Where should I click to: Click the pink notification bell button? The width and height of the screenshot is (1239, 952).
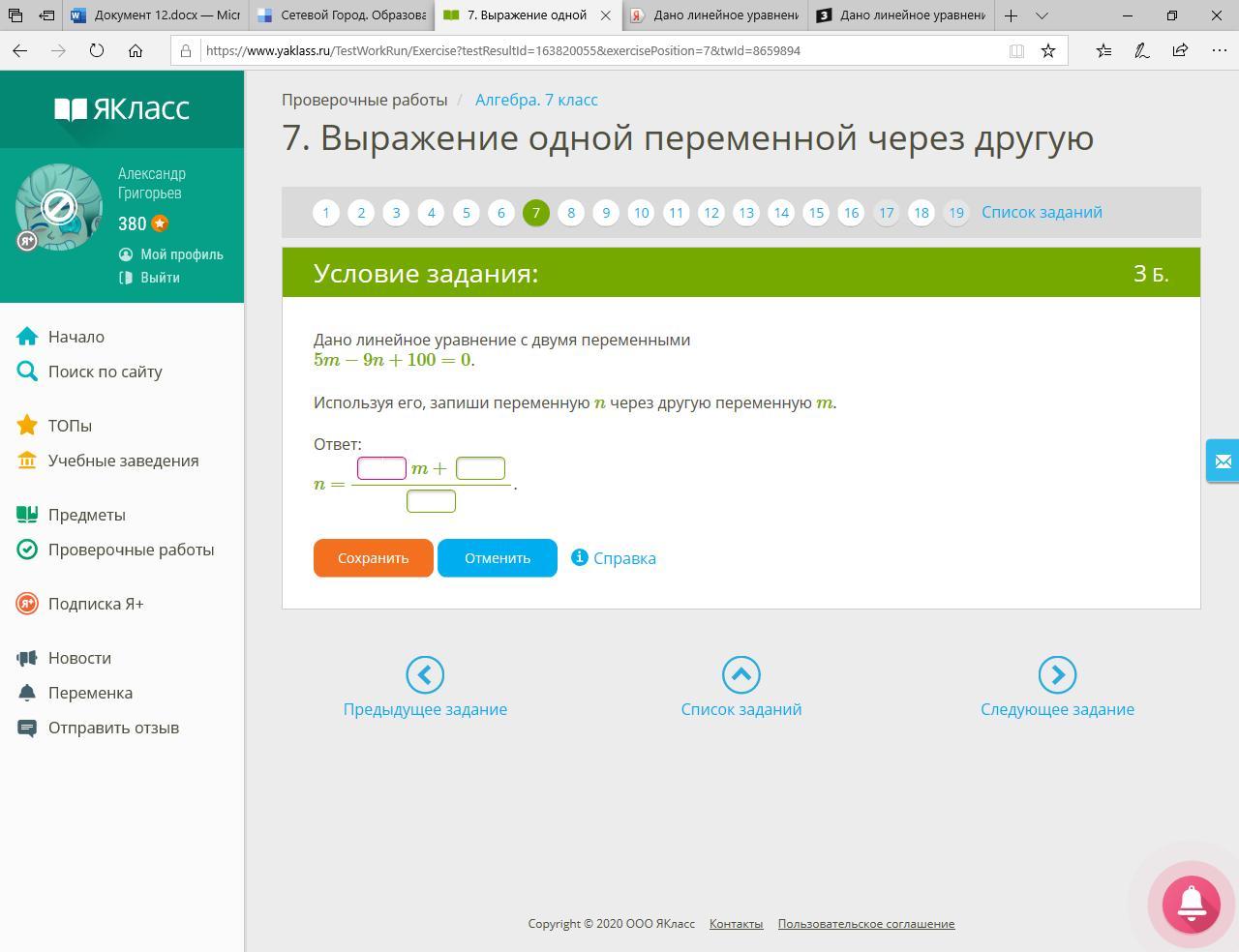(x=1192, y=905)
